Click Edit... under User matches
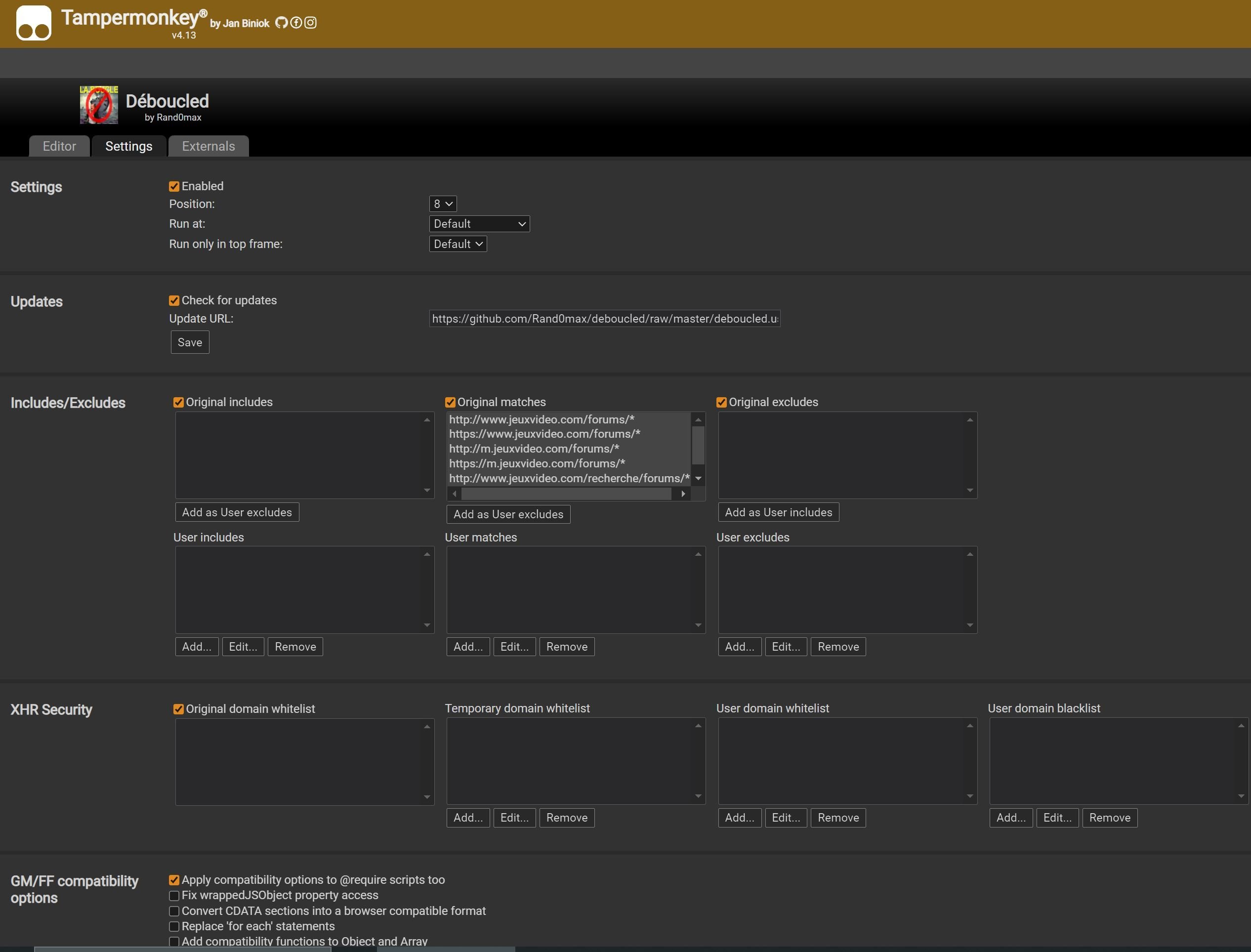1251x952 pixels. (514, 647)
